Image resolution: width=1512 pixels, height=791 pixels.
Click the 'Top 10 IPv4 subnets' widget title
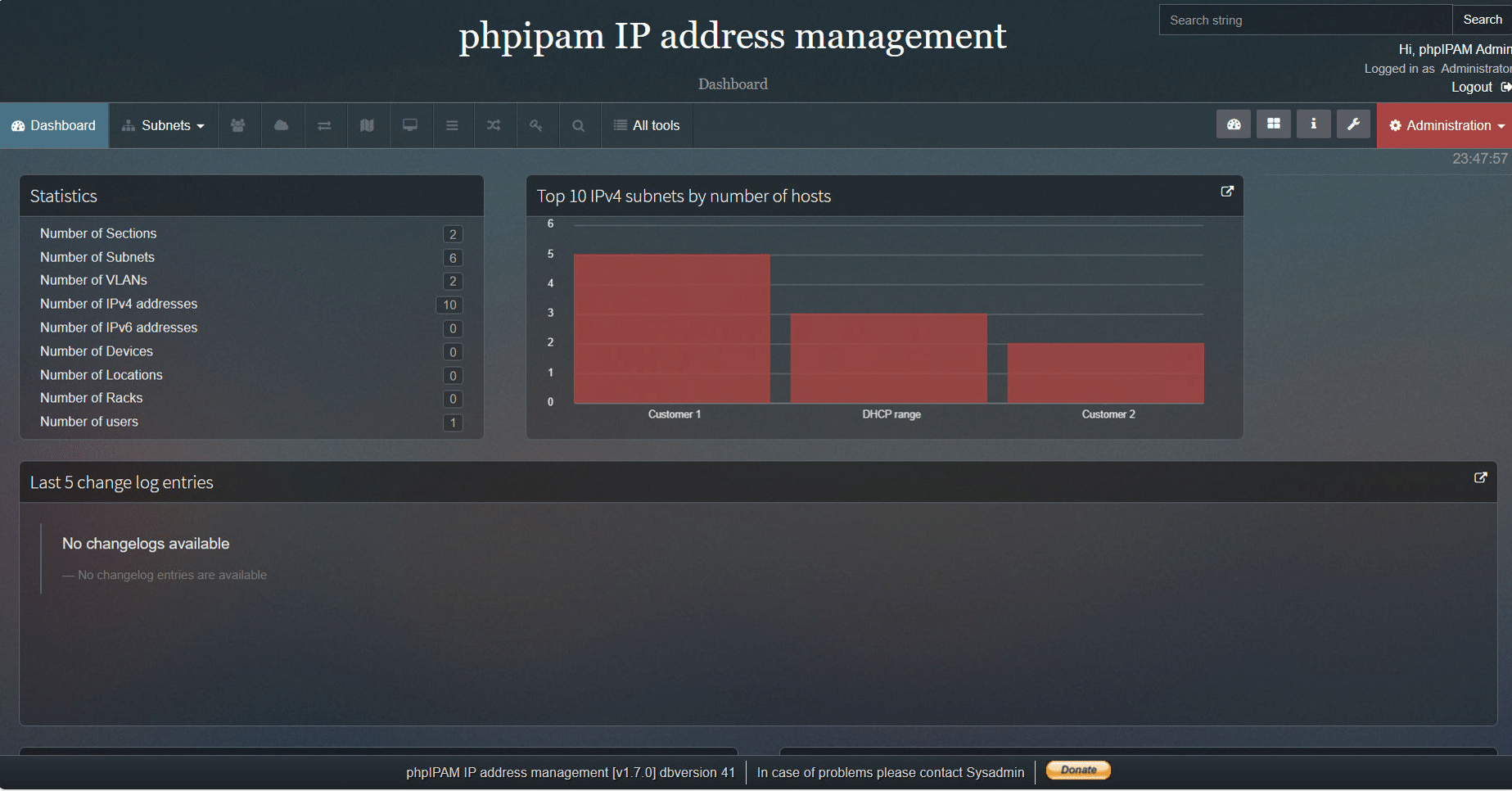click(x=684, y=197)
